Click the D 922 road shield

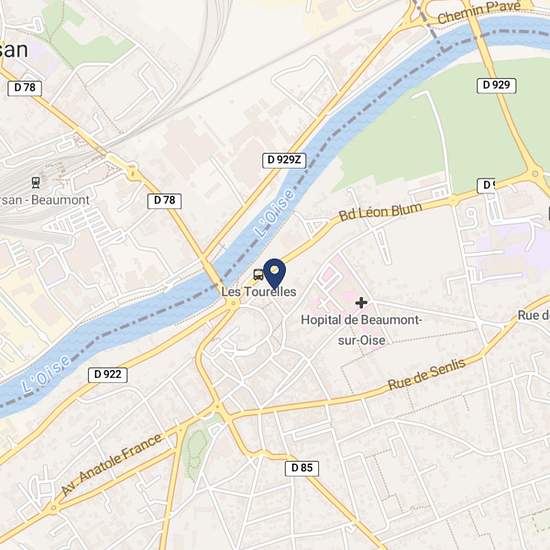pos(108,375)
